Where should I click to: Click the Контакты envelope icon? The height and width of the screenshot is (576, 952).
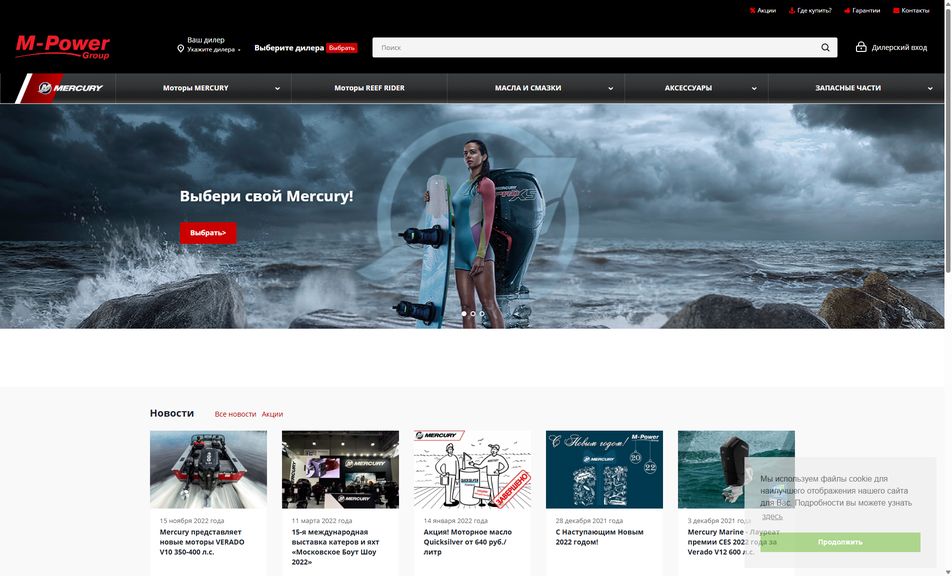(896, 10)
